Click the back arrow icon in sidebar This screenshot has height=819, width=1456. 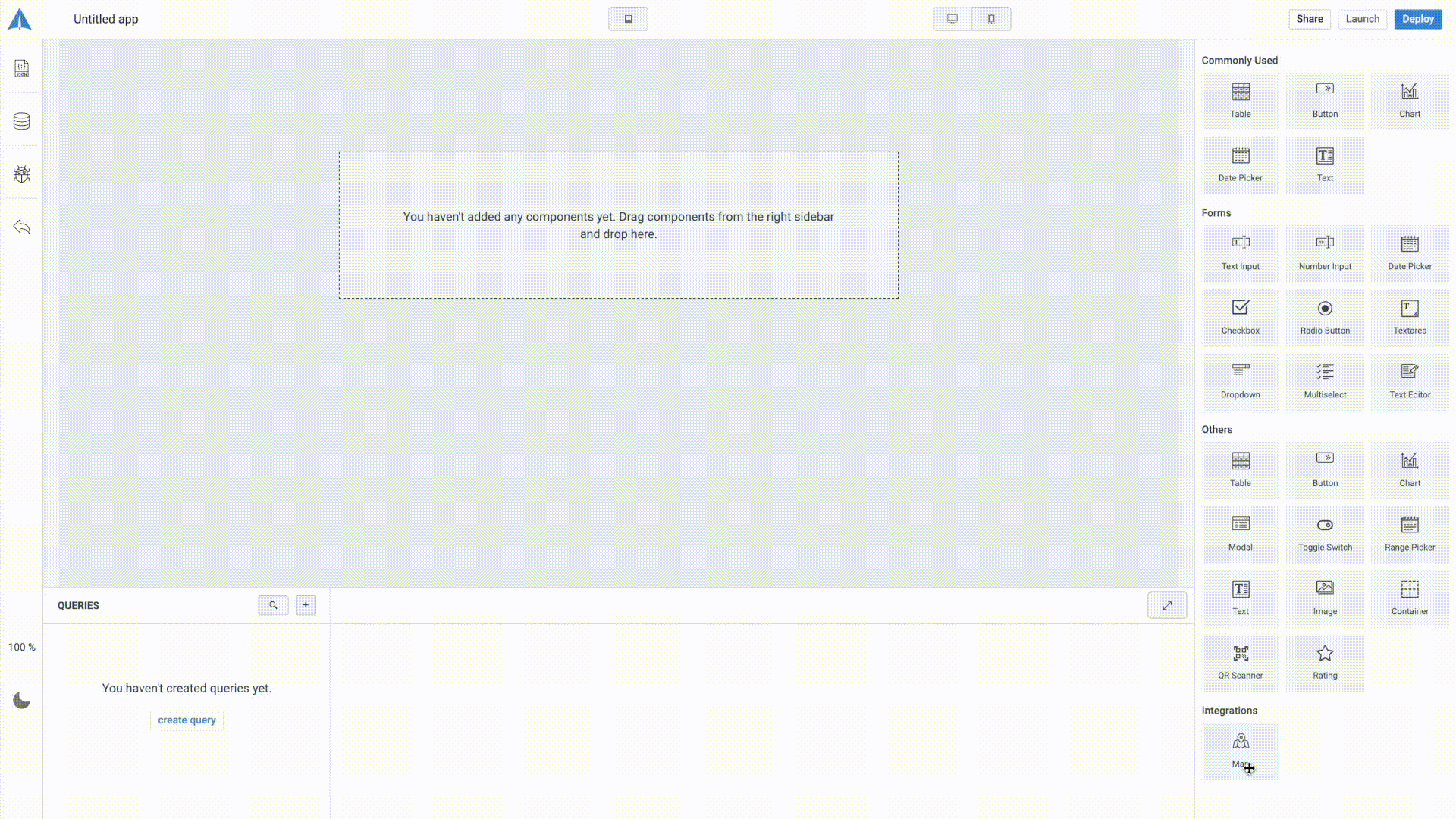[21, 227]
